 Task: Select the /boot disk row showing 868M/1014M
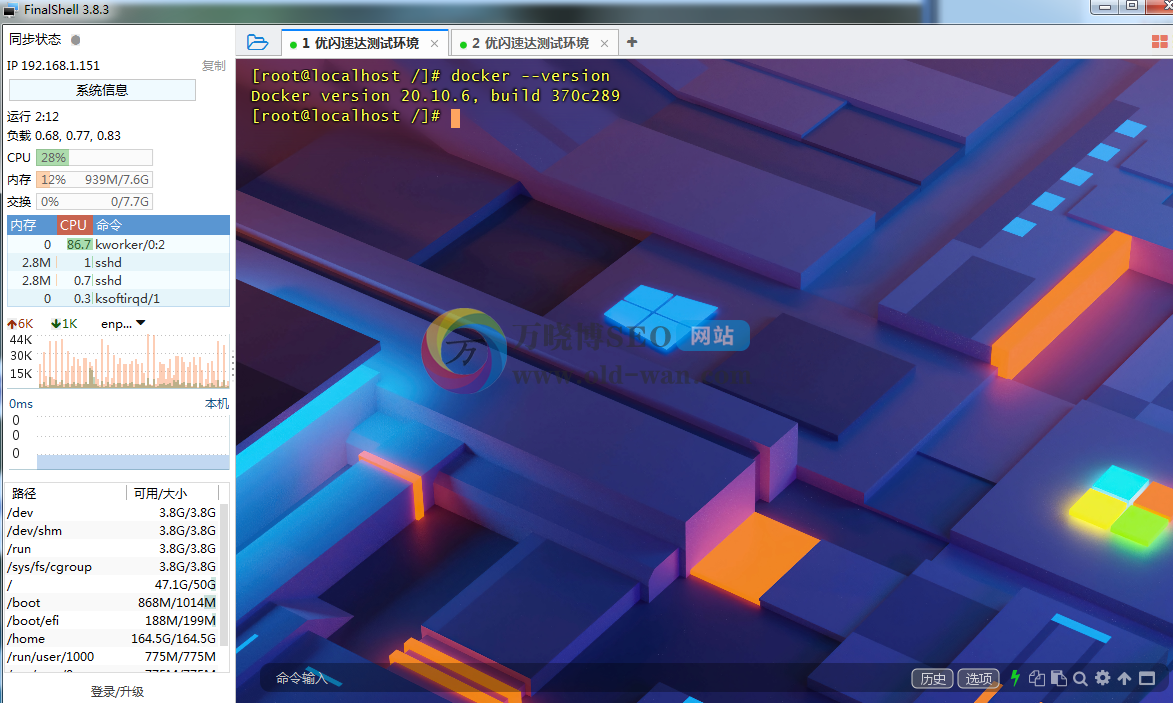[x=112, y=602]
